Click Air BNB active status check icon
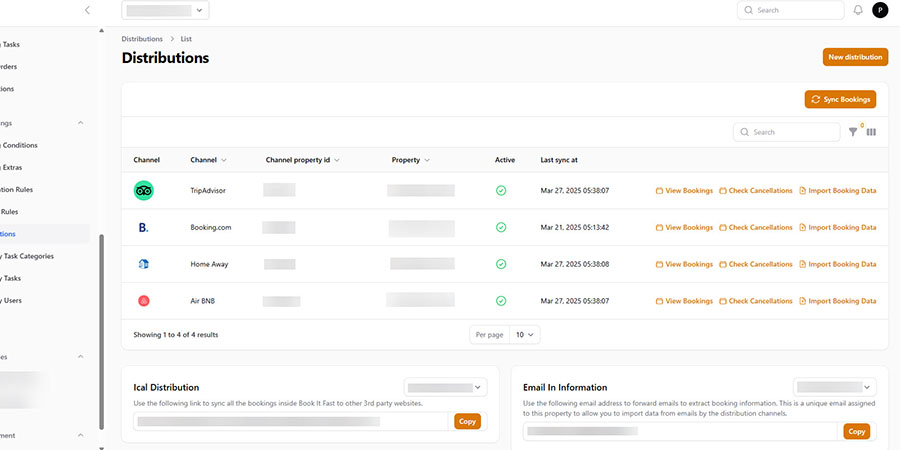Viewport: 900px width, 450px height. point(501,301)
